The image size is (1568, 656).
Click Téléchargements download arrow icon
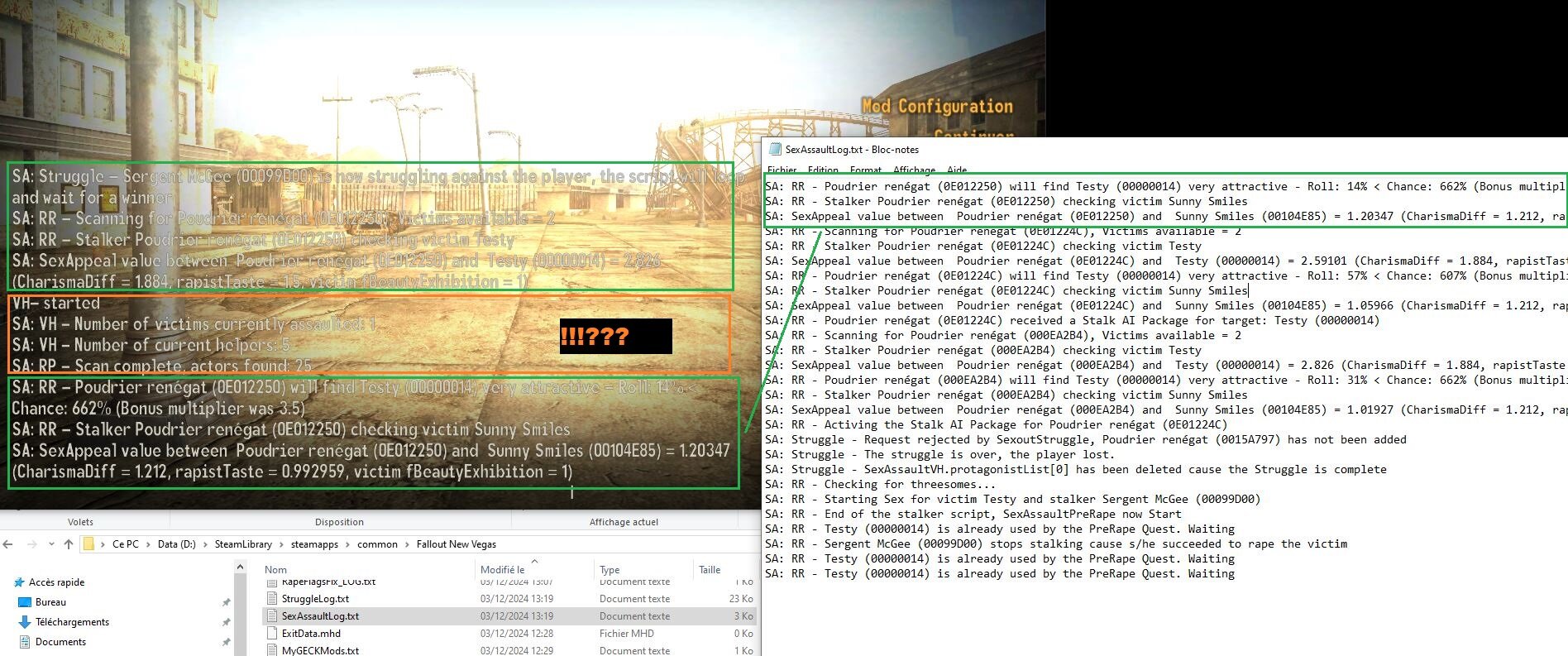point(24,622)
